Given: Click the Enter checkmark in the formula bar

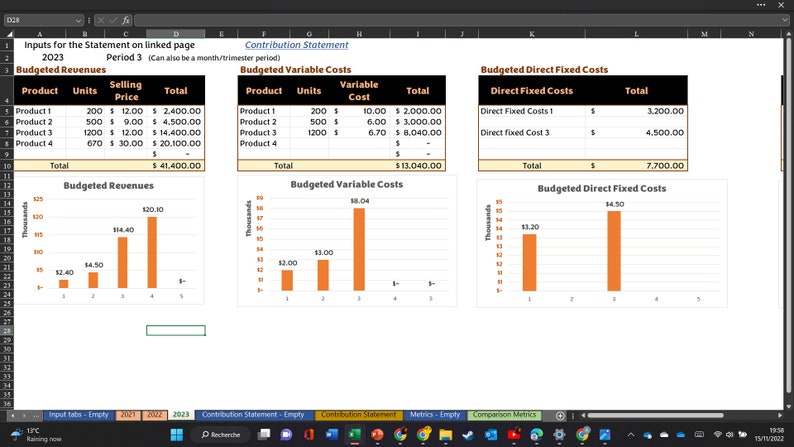Looking at the screenshot, I should pyautogui.click(x=113, y=20).
